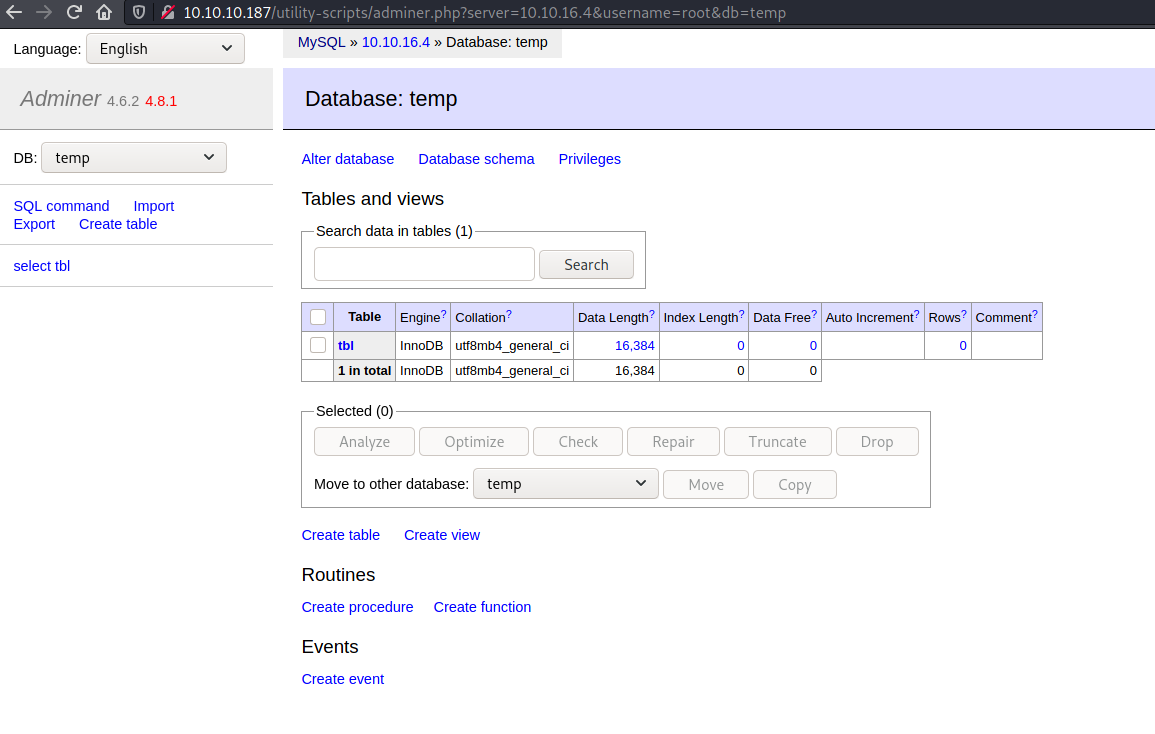Expand the DB selector showing temp

tap(134, 158)
